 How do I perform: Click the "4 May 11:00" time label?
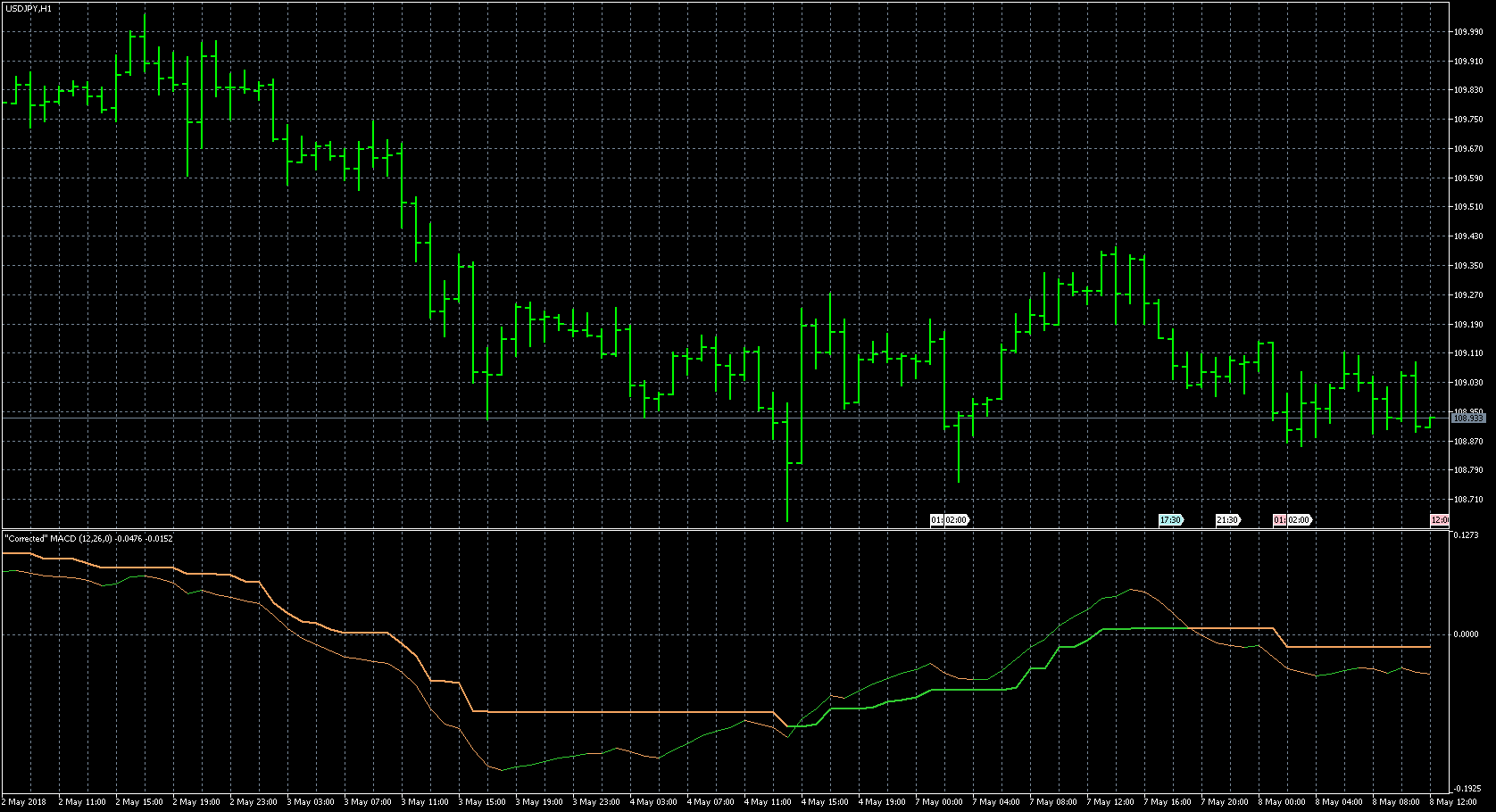coord(768,802)
